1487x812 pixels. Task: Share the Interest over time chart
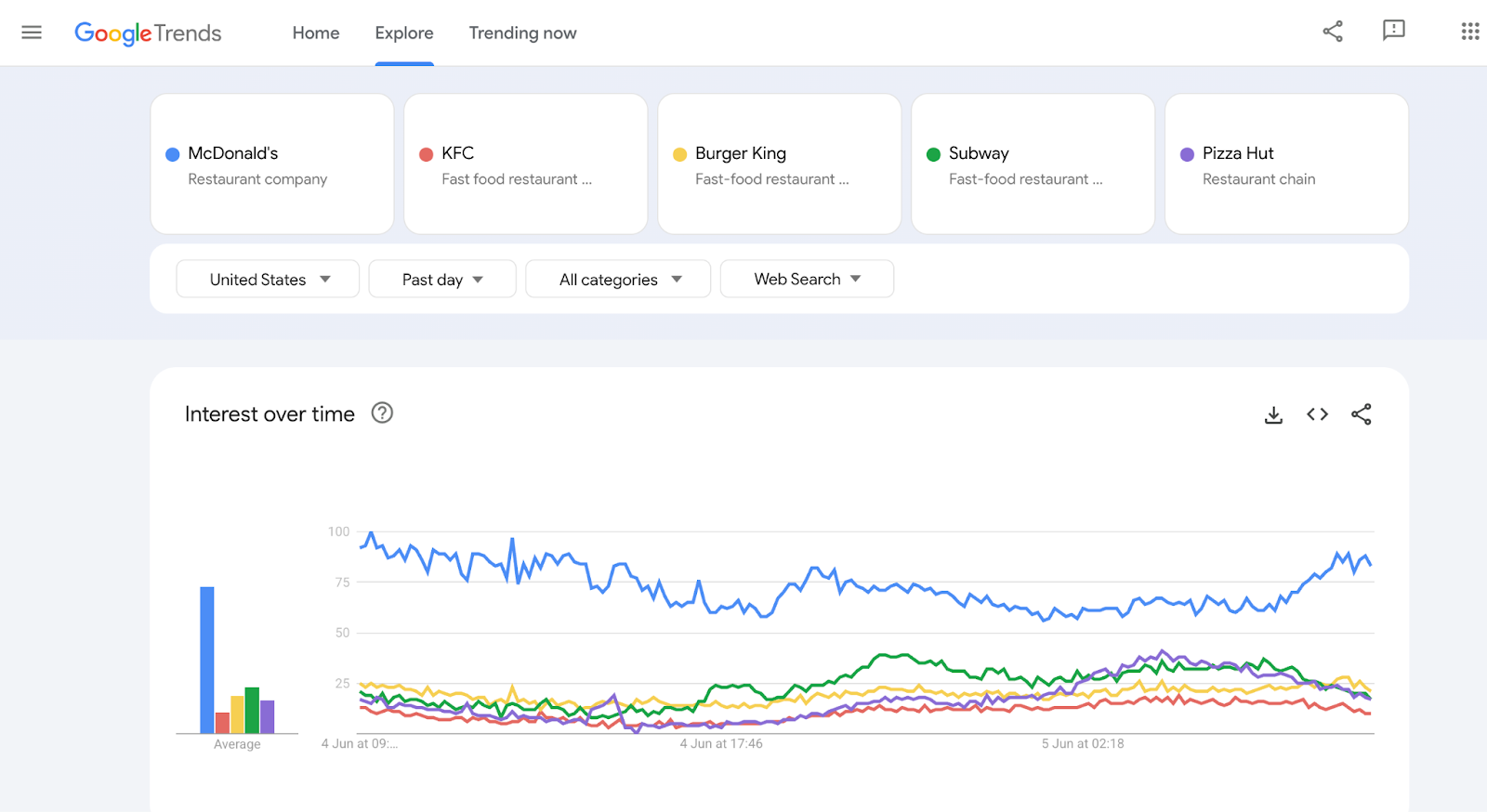[x=1362, y=414]
